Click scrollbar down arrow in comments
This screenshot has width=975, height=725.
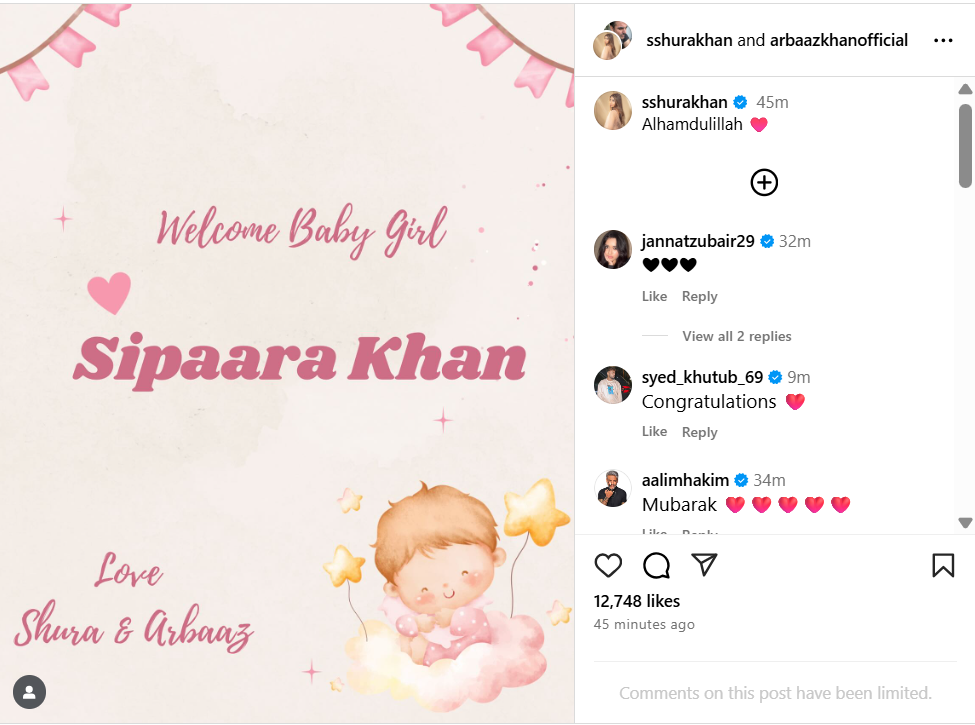pyautogui.click(x=965, y=523)
